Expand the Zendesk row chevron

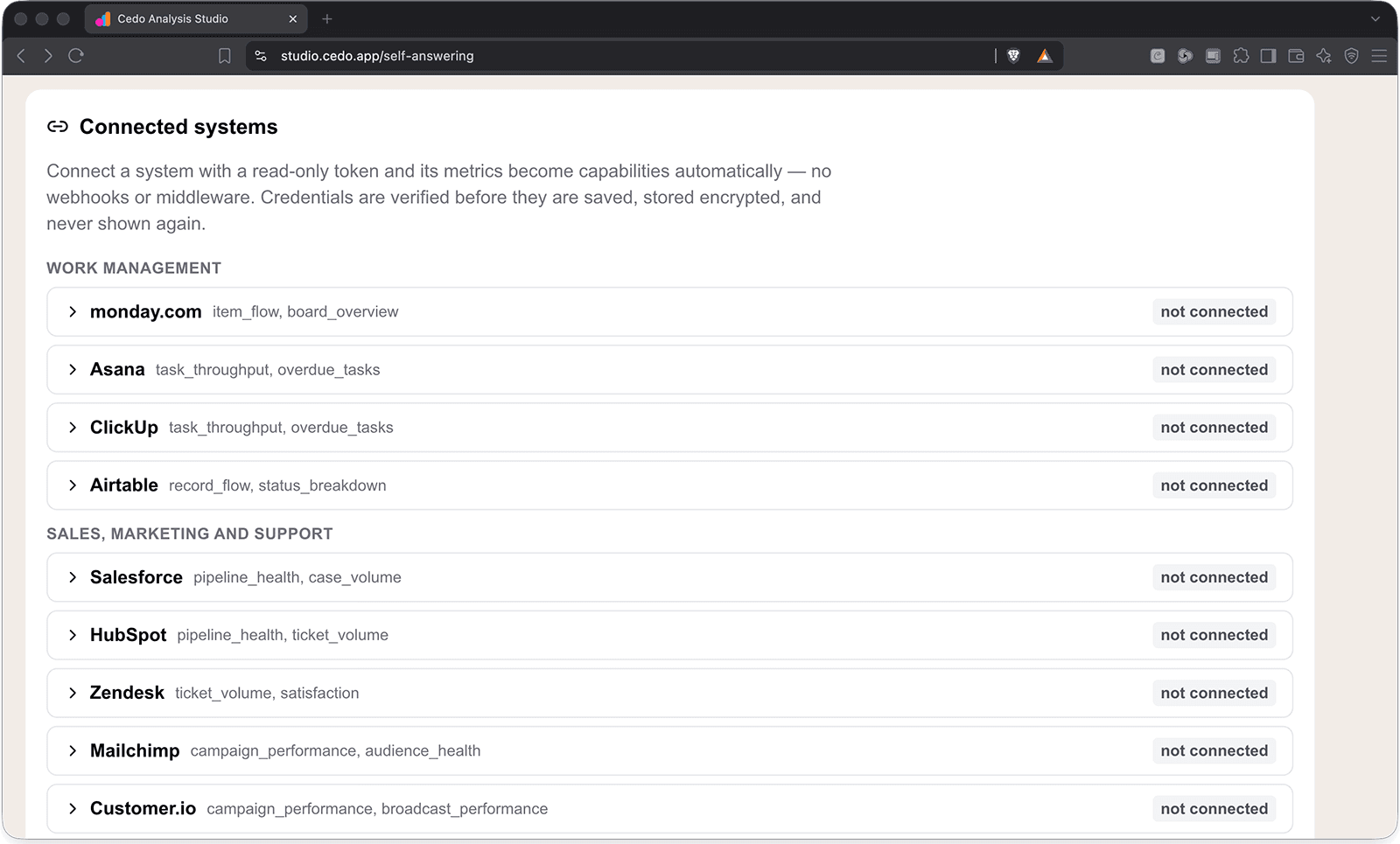73,693
